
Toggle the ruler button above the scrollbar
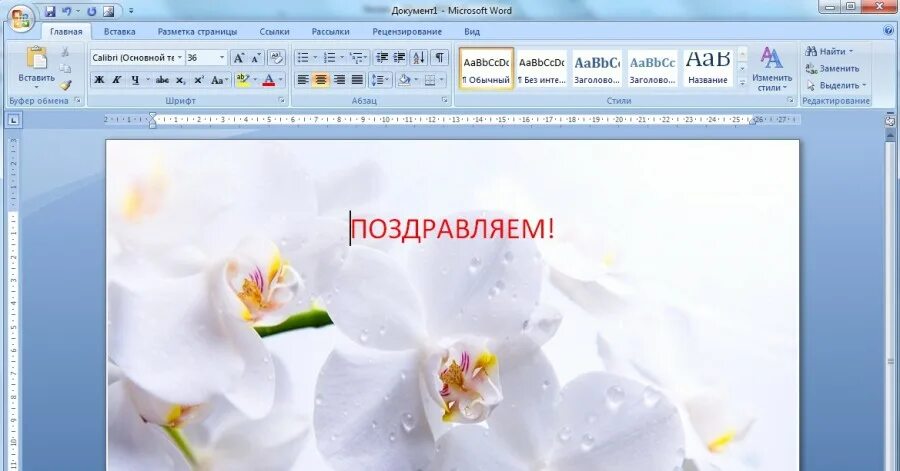tap(890, 121)
